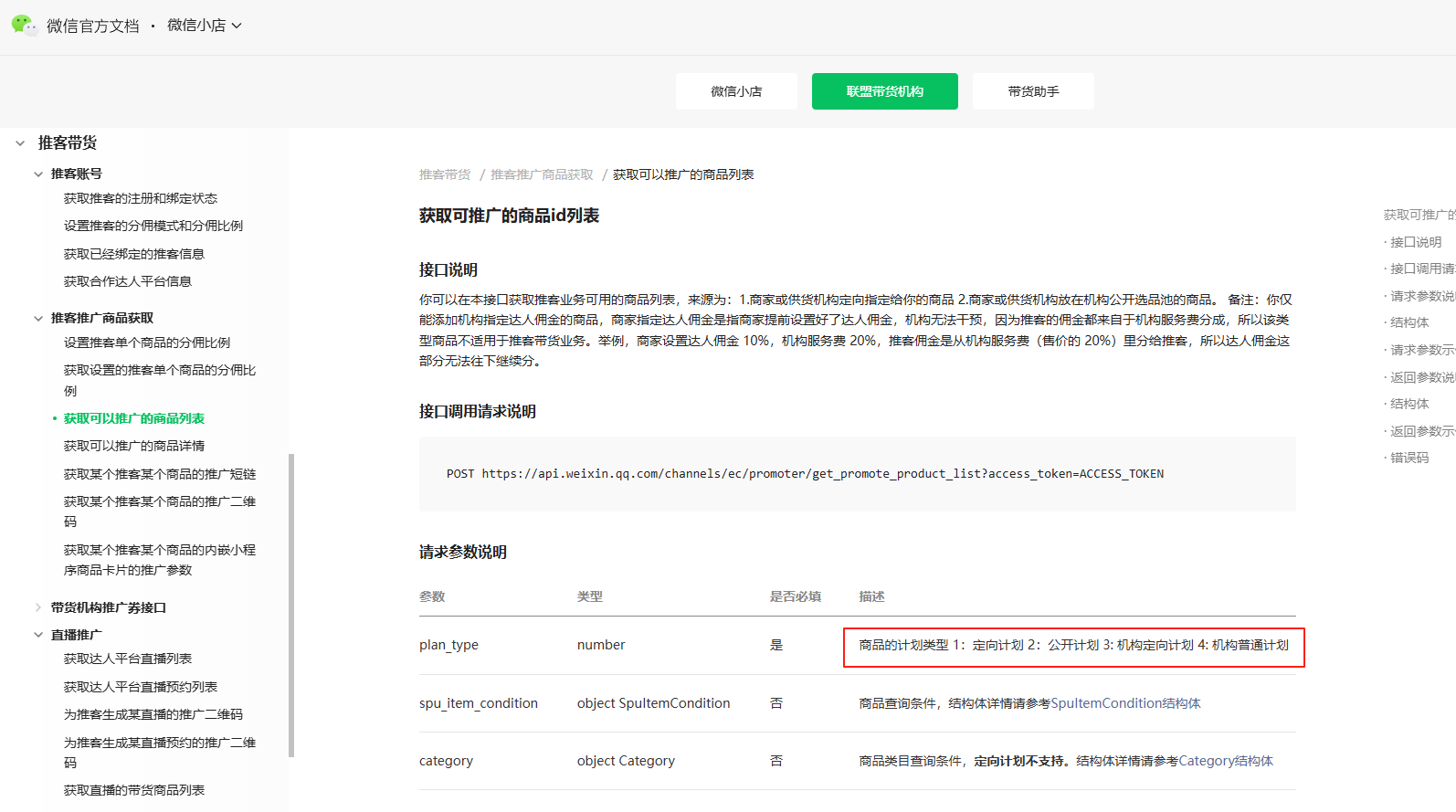Click object Category type cell
The image size is (1456, 812).
(626, 761)
